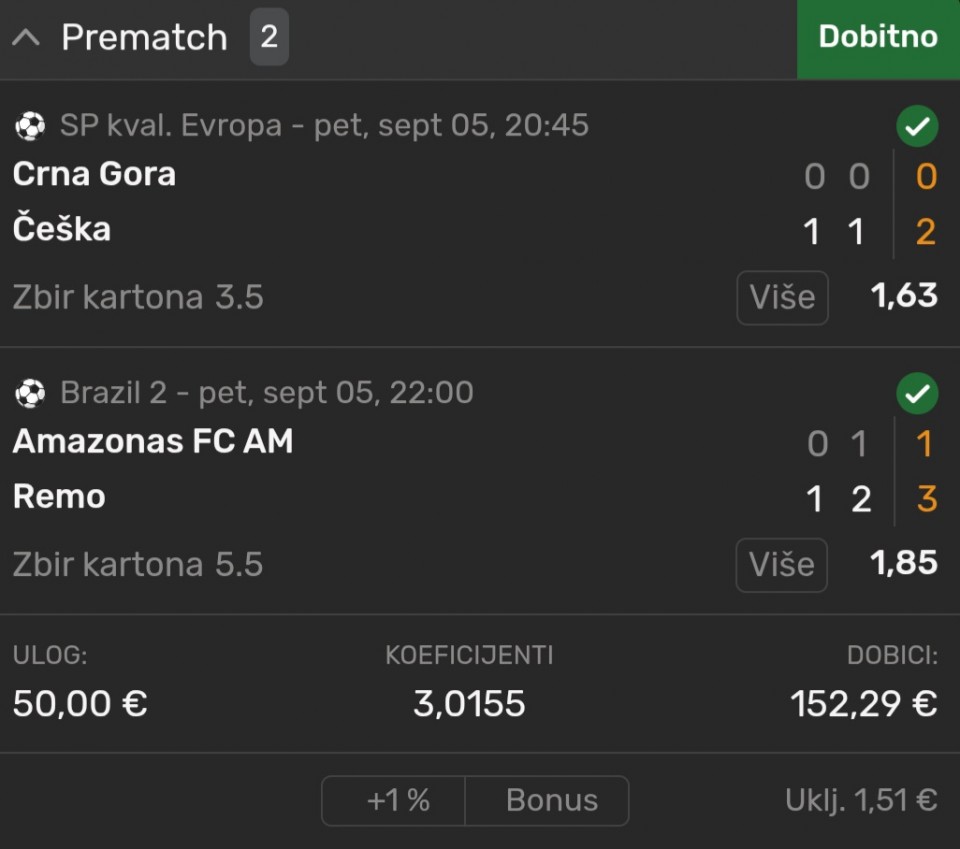Click the football icon beside SP kval. Evropa
960x849 pixels.
(x=30, y=126)
